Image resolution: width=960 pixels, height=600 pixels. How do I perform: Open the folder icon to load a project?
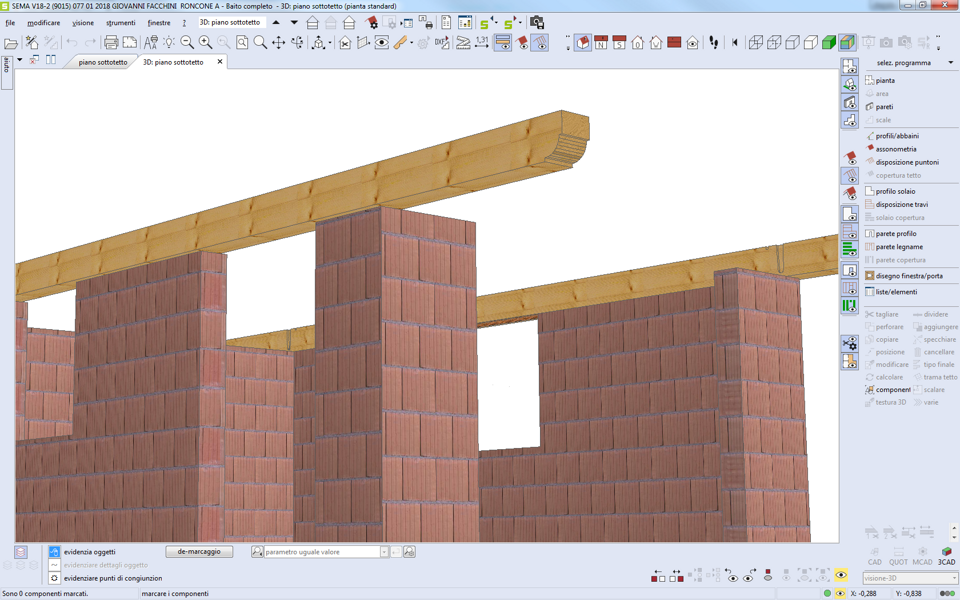(x=11, y=43)
